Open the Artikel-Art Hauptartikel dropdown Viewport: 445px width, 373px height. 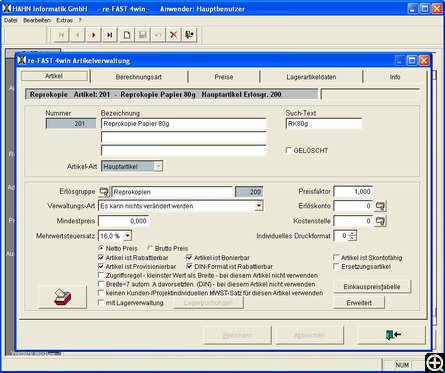[159, 166]
